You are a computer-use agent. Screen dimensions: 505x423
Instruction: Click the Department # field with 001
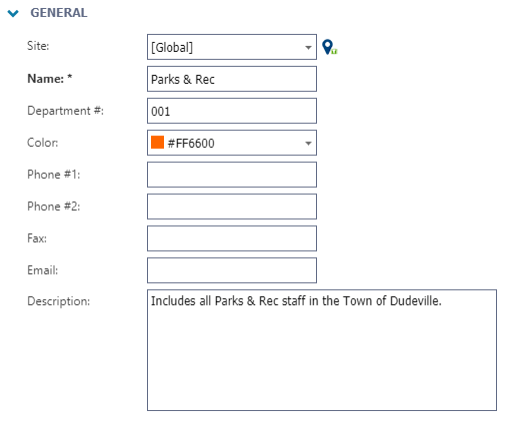(232, 111)
